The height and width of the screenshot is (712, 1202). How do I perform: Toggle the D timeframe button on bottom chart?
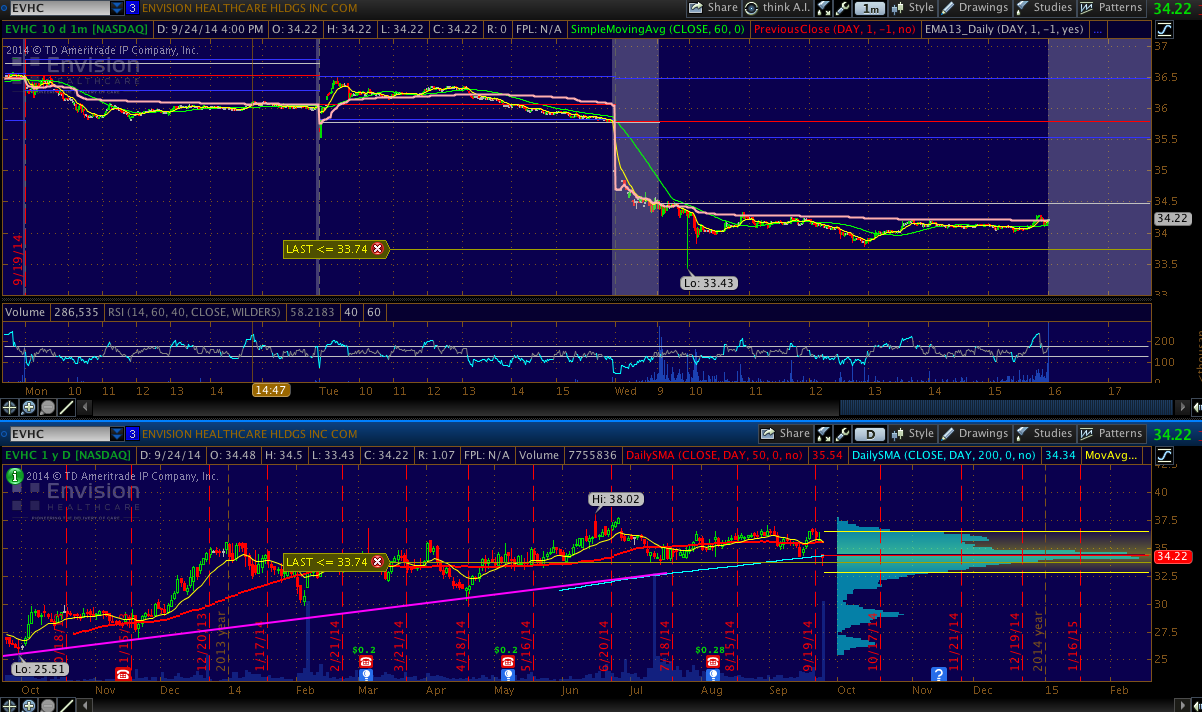point(871,434)
